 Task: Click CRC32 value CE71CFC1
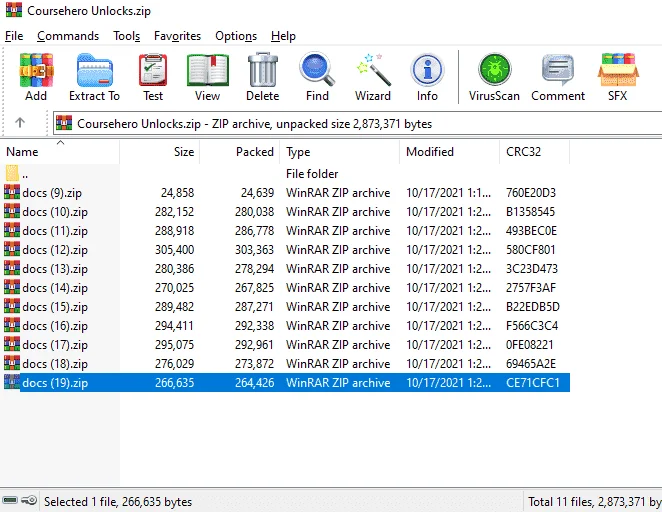click(533, 383)
